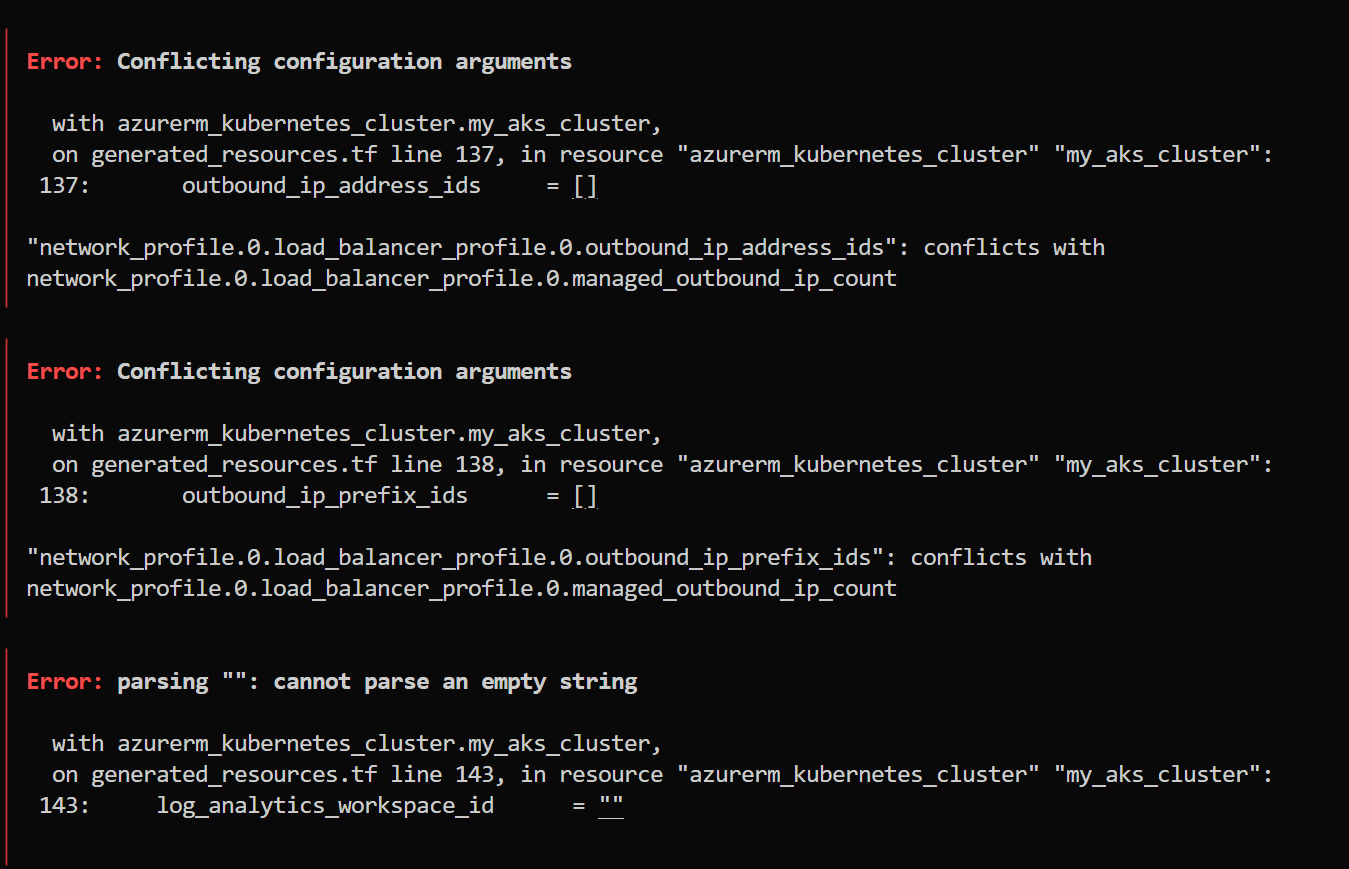Click the first red "Error:" label
Screen dimensions: 1349x869
[65, 61]
